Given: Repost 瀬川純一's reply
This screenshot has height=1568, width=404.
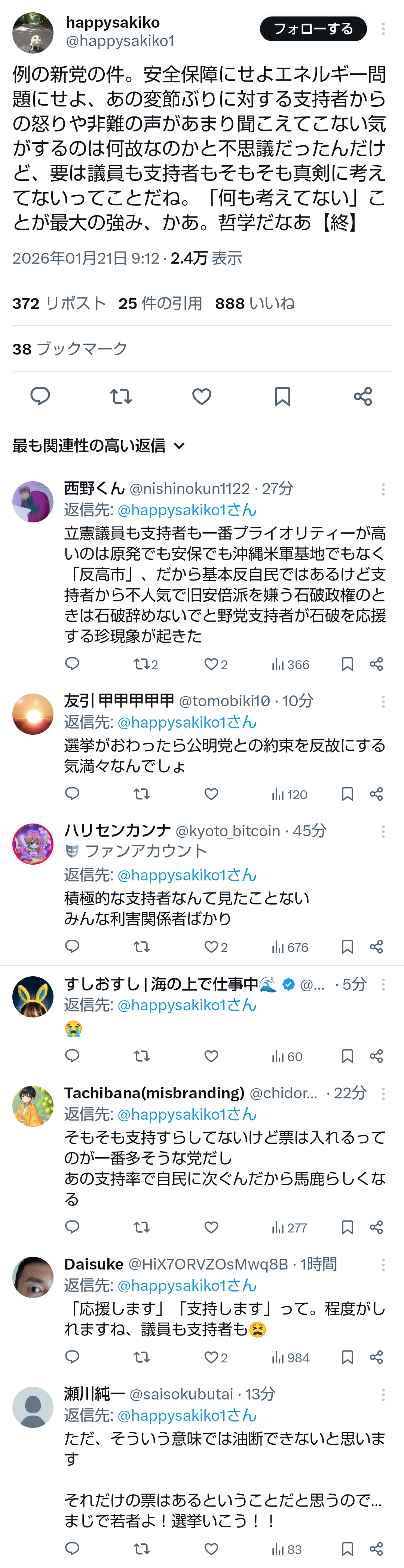Looking at the screenshot, I should pos(142,1549).
